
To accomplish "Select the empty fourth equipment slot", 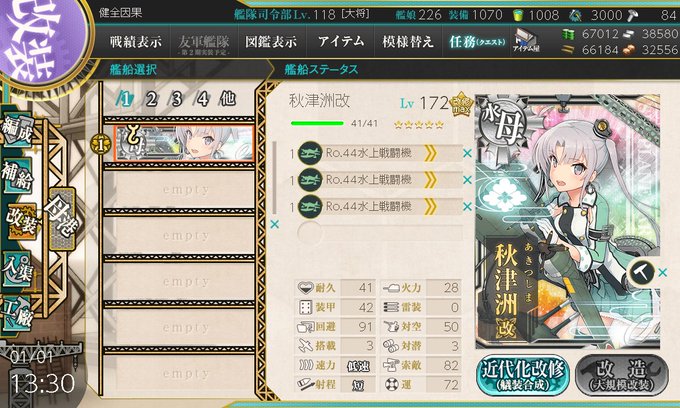I will pyautogui.click(x=379, y=233).
